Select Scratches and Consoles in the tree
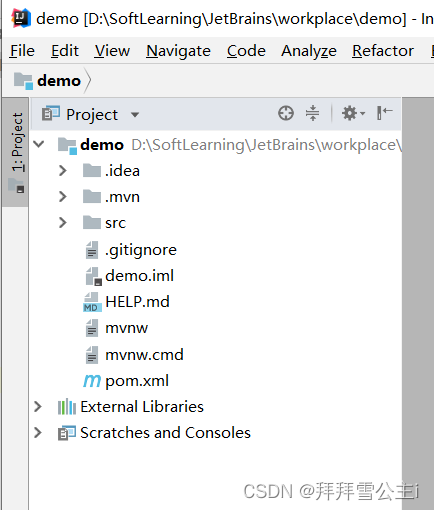Image resolution: width=434 pixels, height=510 pixels. pos(165,433)
